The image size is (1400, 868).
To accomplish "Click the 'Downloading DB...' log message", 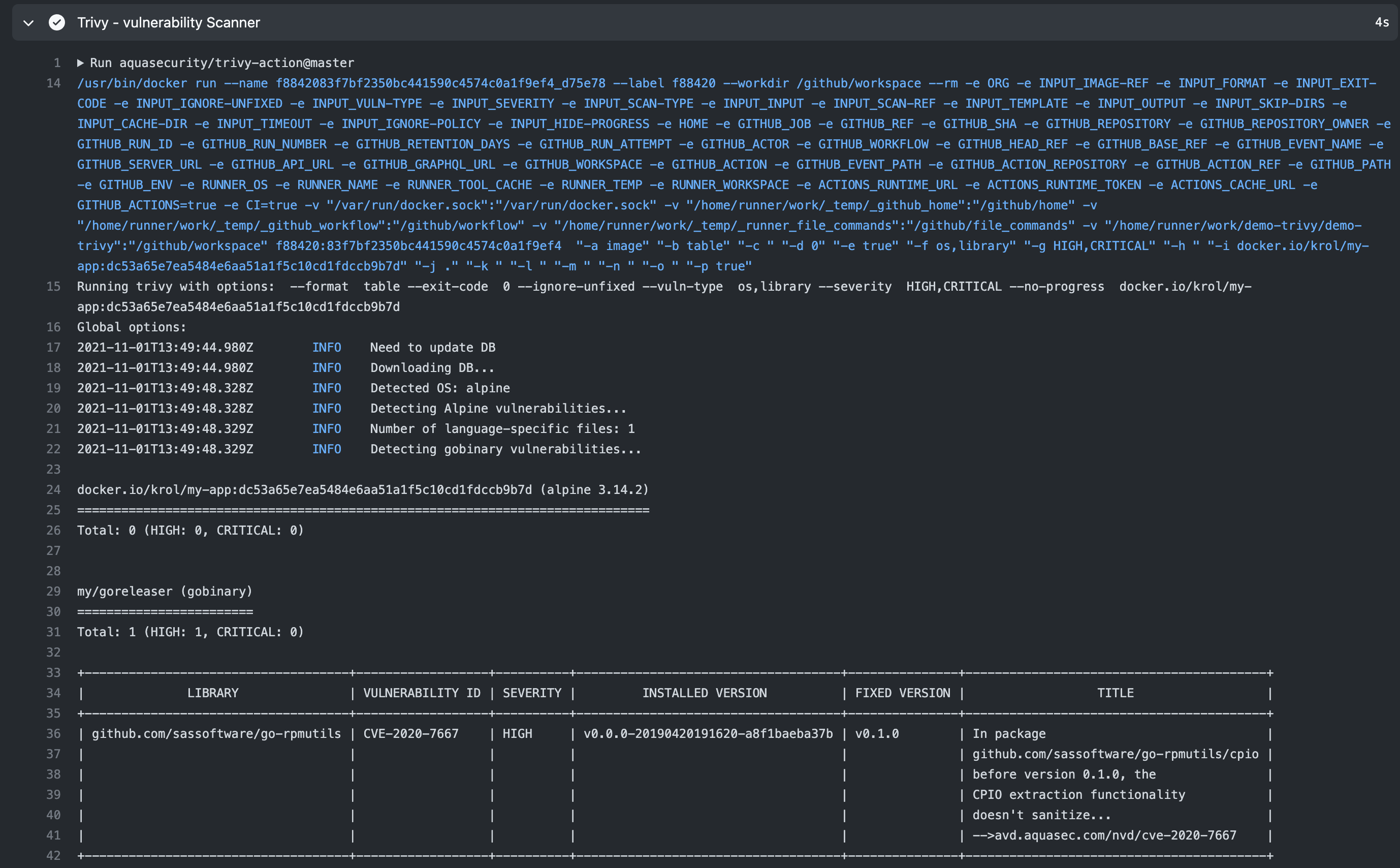I will 432,368.
